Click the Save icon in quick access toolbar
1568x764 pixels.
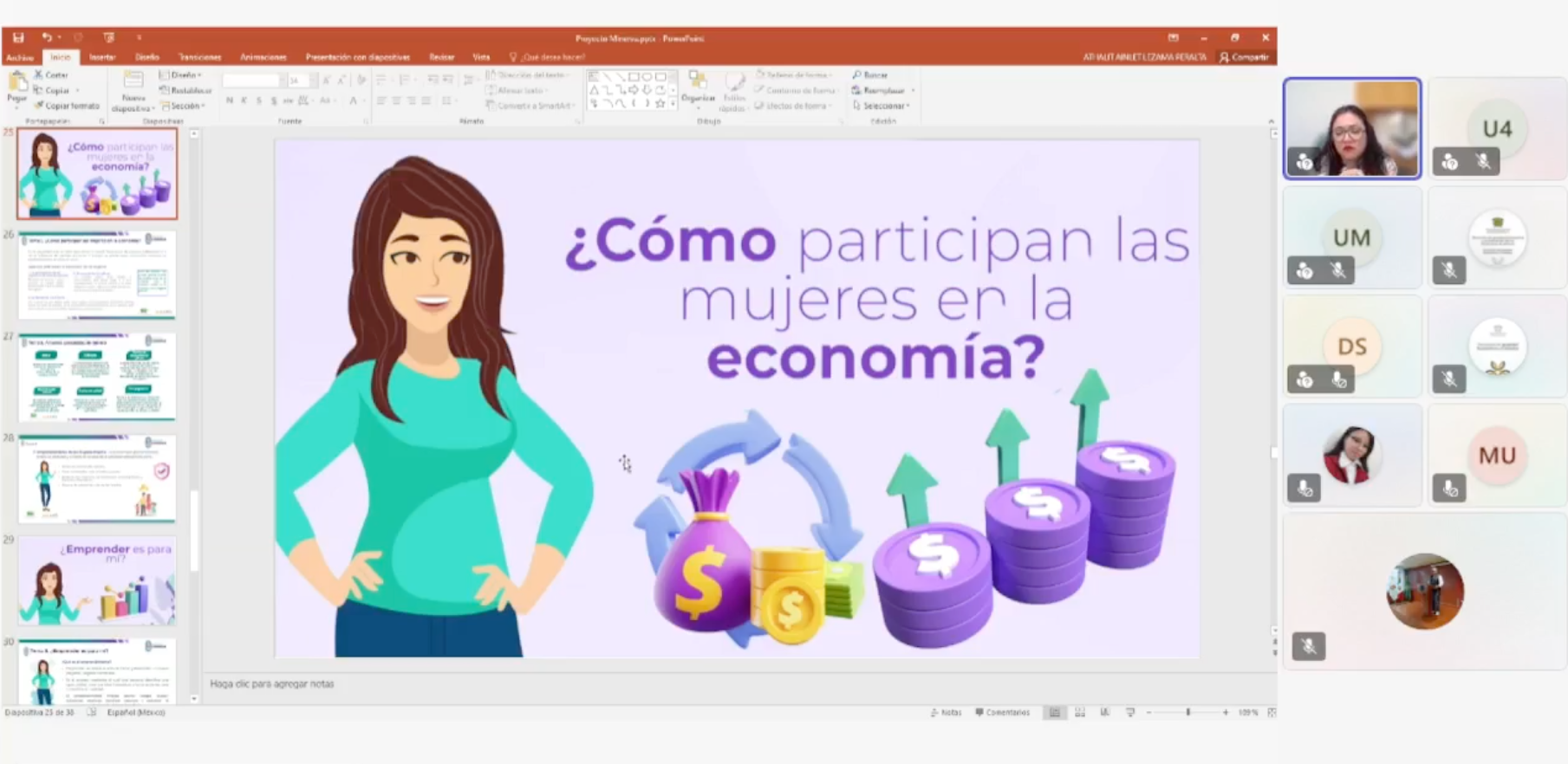[18, 38]
